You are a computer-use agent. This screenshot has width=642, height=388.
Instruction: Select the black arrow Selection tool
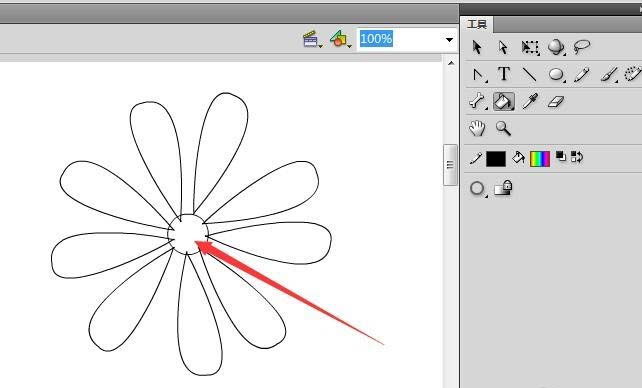pos(477,47)
